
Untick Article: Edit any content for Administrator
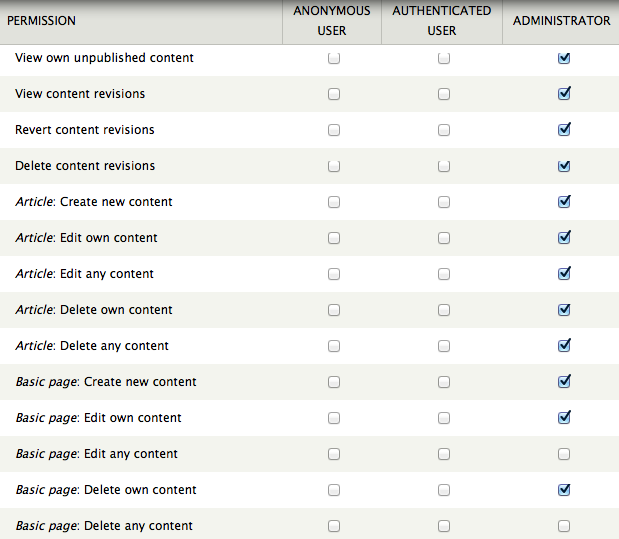tap(564, 274)
